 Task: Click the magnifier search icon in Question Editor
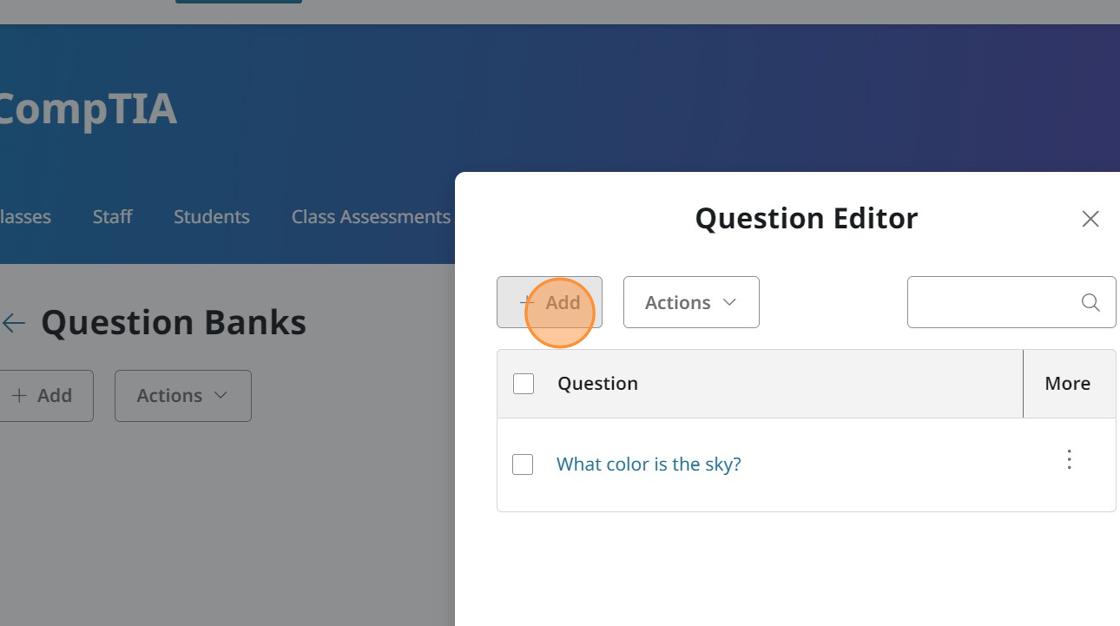[1090, 303]
